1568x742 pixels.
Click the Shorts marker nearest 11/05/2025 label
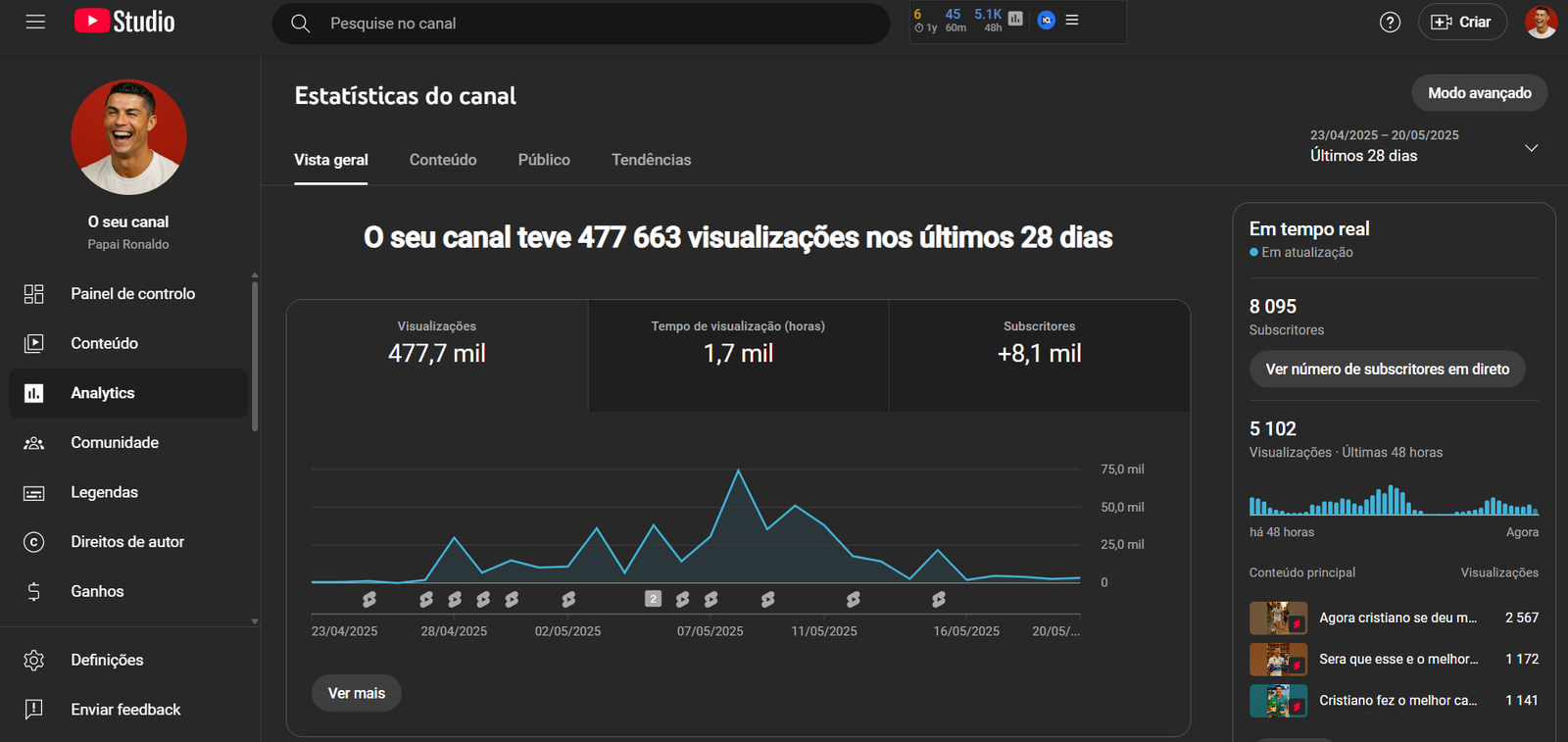[853, 599]
